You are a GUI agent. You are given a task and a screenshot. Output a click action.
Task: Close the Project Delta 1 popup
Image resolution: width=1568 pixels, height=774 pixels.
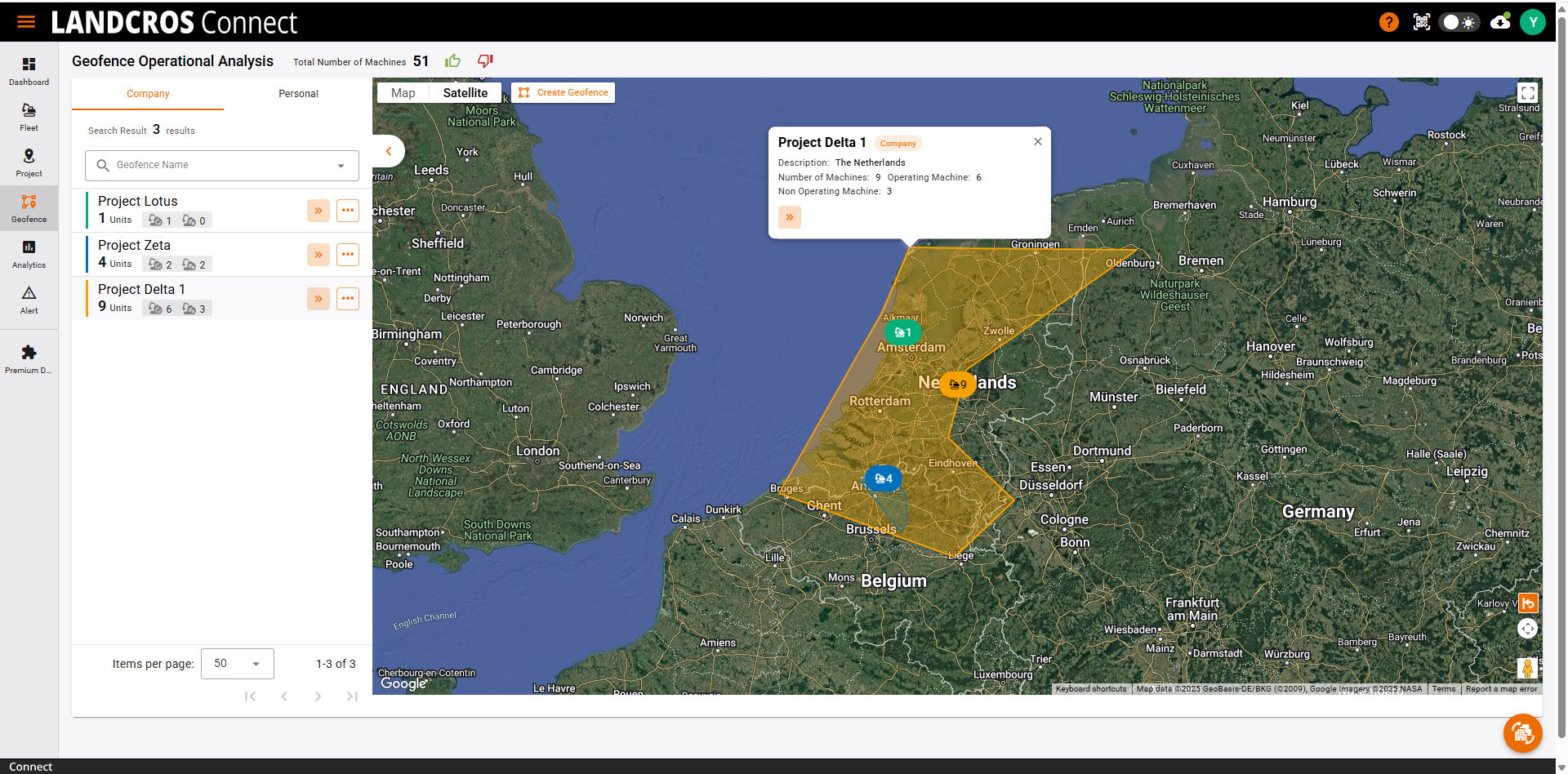click(x=1037, y=141)
